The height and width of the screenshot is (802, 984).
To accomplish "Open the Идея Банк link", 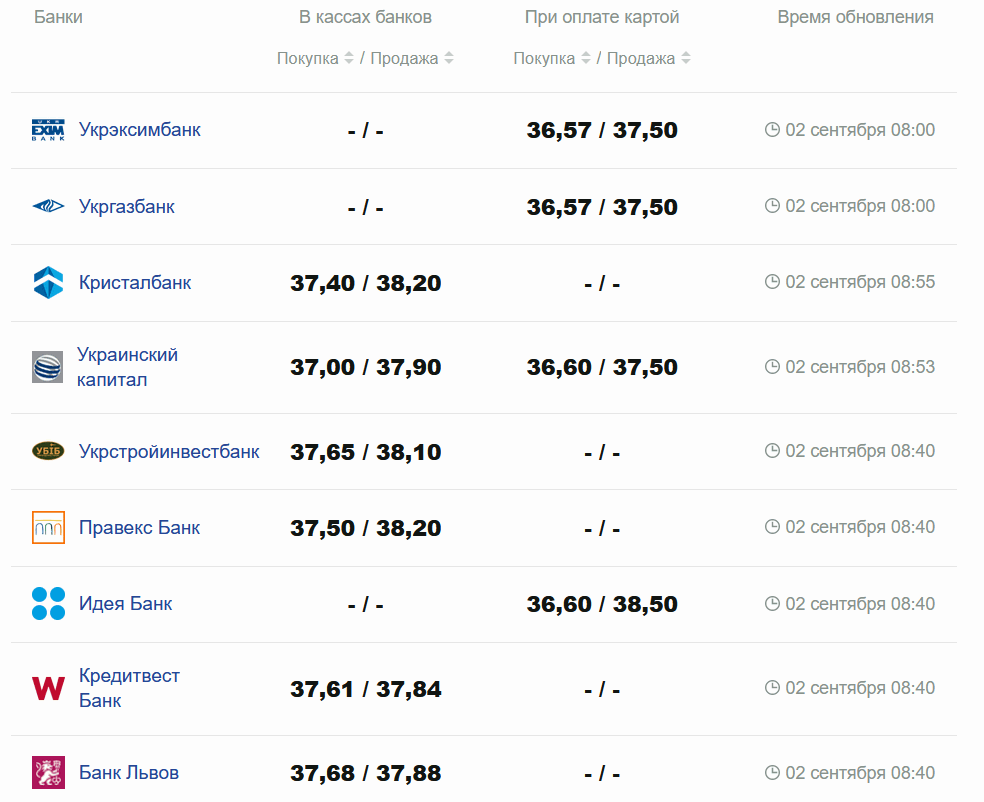I will [125, 604].
